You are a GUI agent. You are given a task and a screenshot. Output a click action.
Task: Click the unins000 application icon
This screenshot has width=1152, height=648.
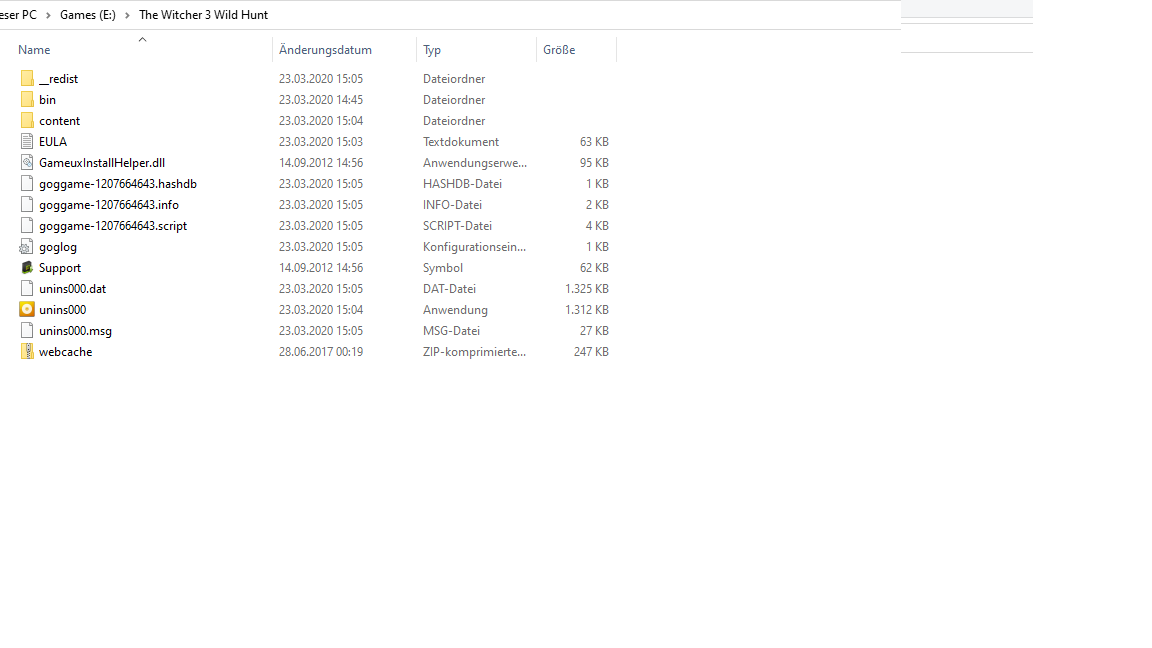point(27,310)
